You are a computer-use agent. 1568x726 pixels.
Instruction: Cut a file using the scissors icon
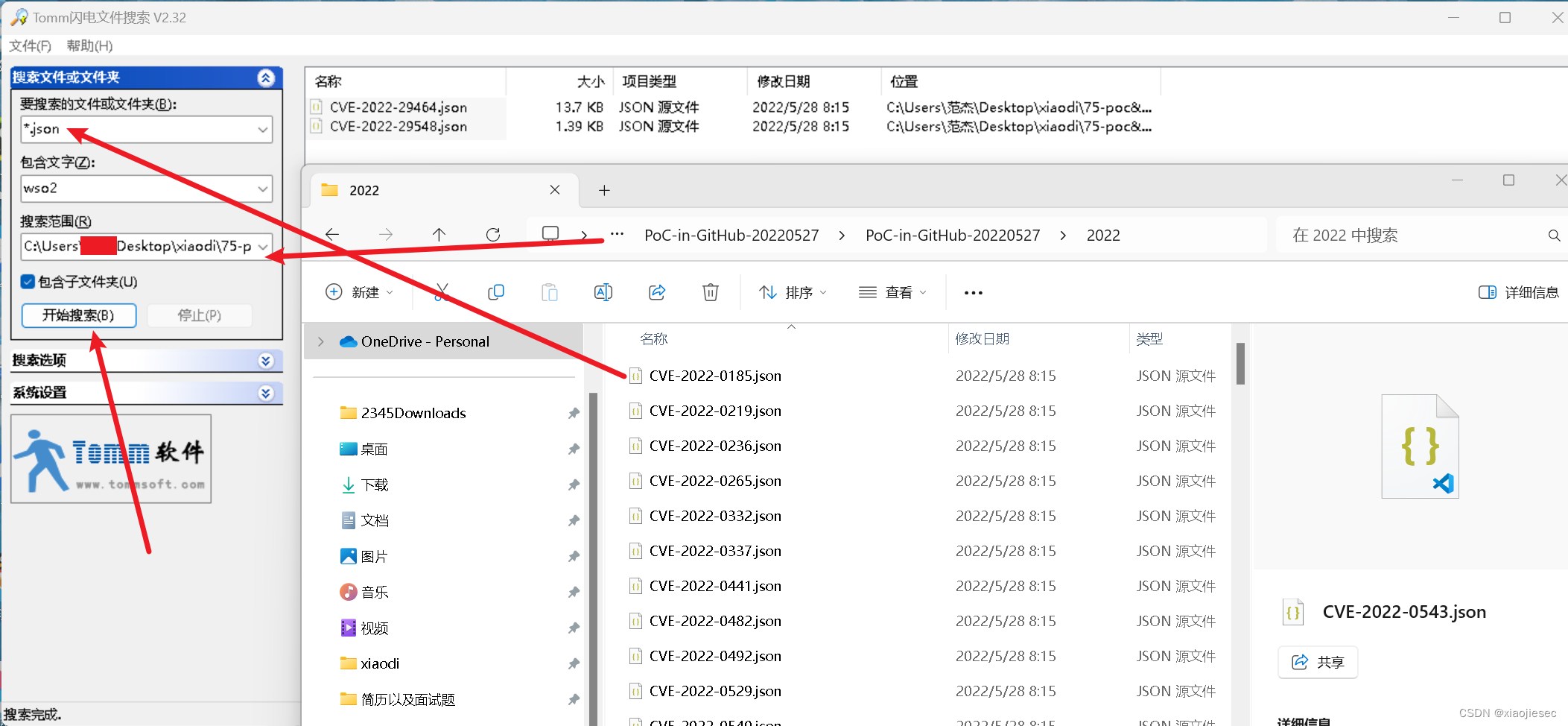[x=441, y=291]
